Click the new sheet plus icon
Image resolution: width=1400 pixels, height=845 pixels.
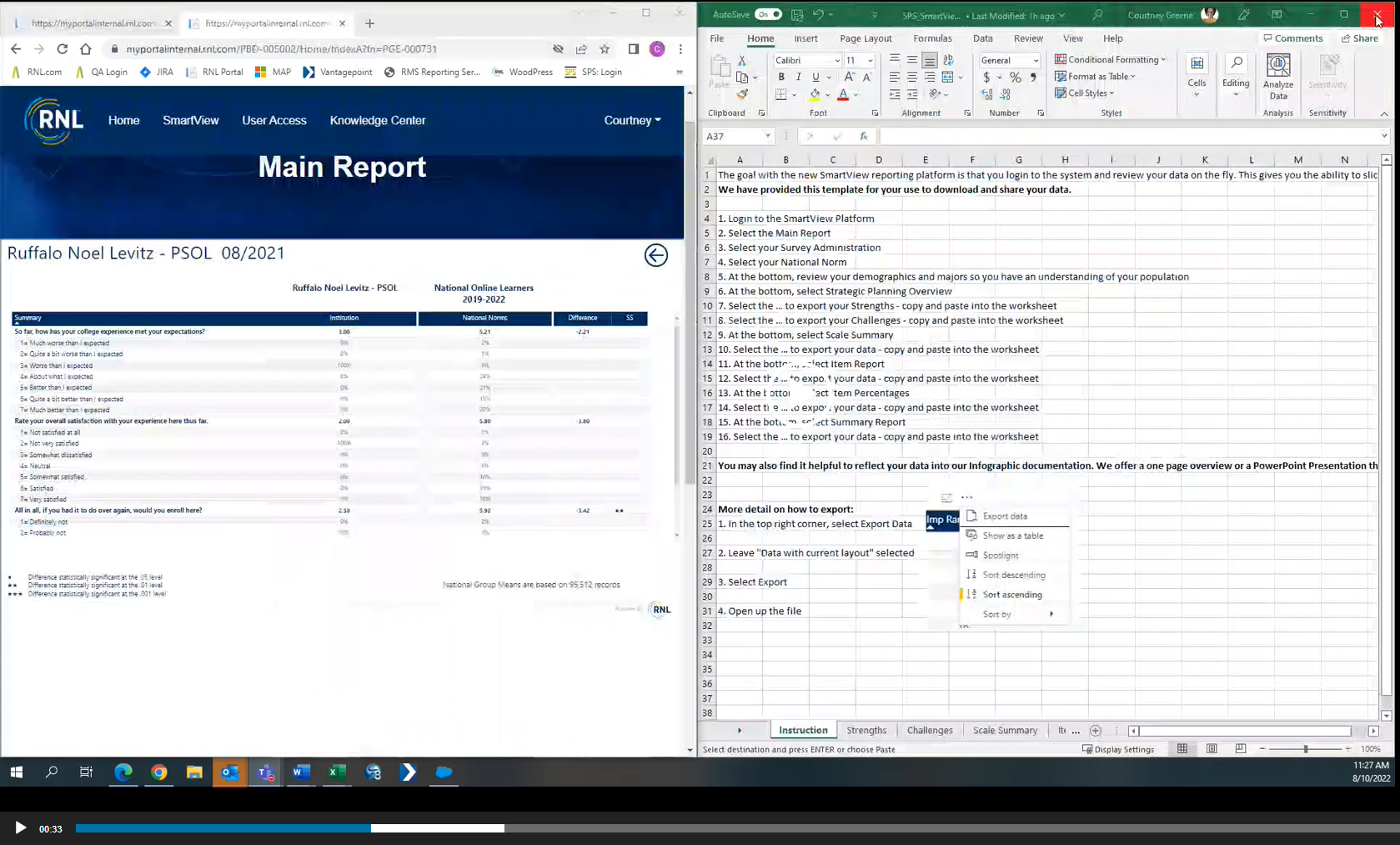[1096, 730]
